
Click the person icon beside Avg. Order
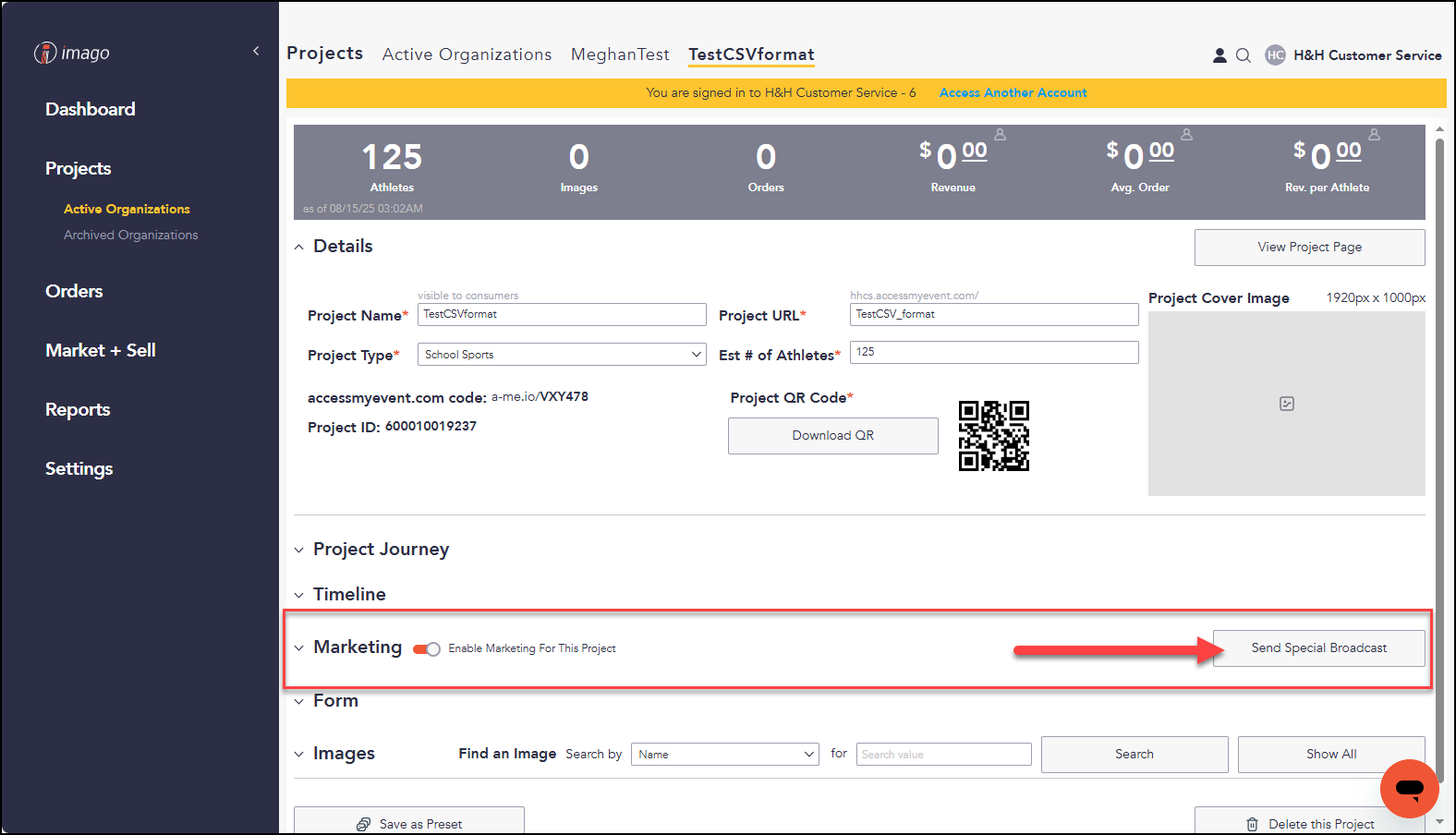(x=1187, y=135)
